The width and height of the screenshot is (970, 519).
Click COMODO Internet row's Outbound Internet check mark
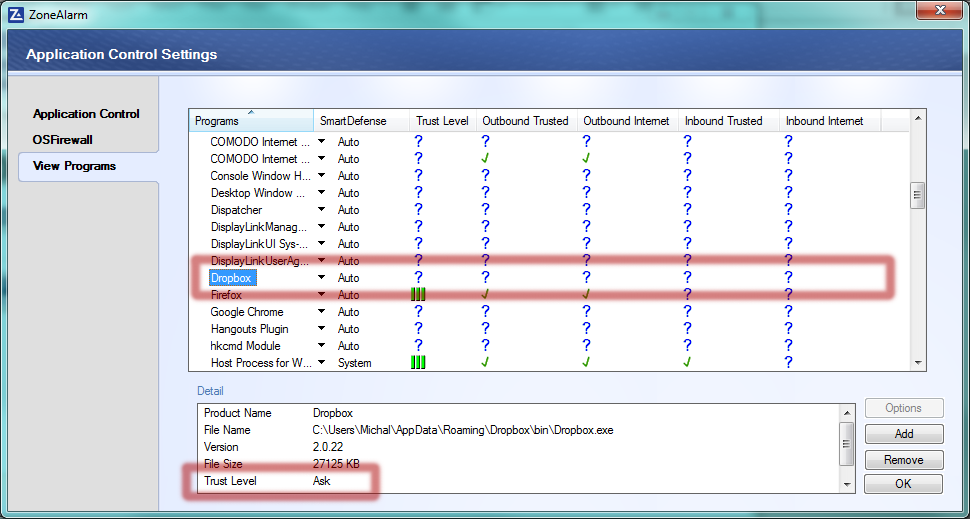coord(586,158)
